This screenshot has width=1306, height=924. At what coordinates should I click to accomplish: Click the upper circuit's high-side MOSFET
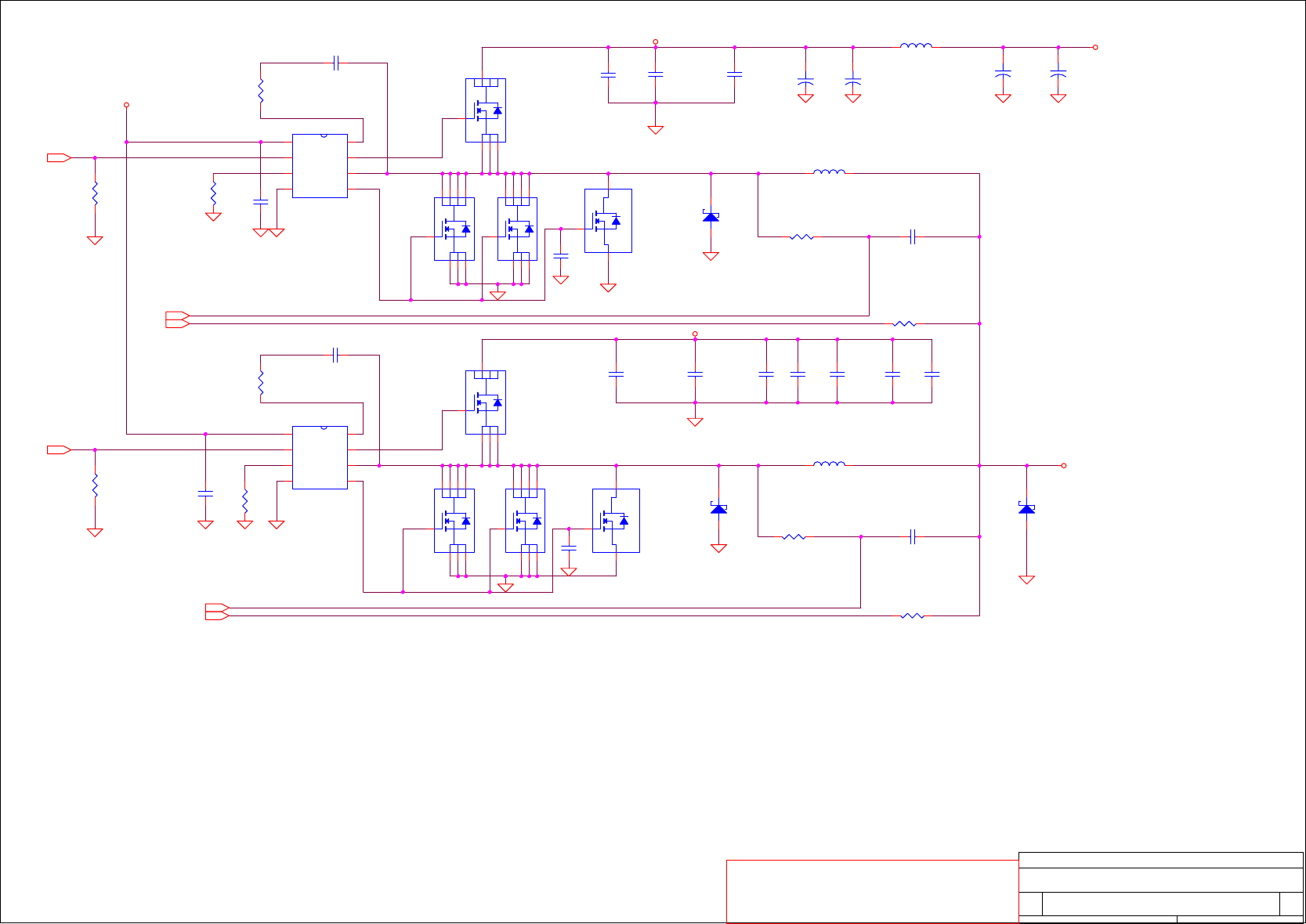coord(486,110)
